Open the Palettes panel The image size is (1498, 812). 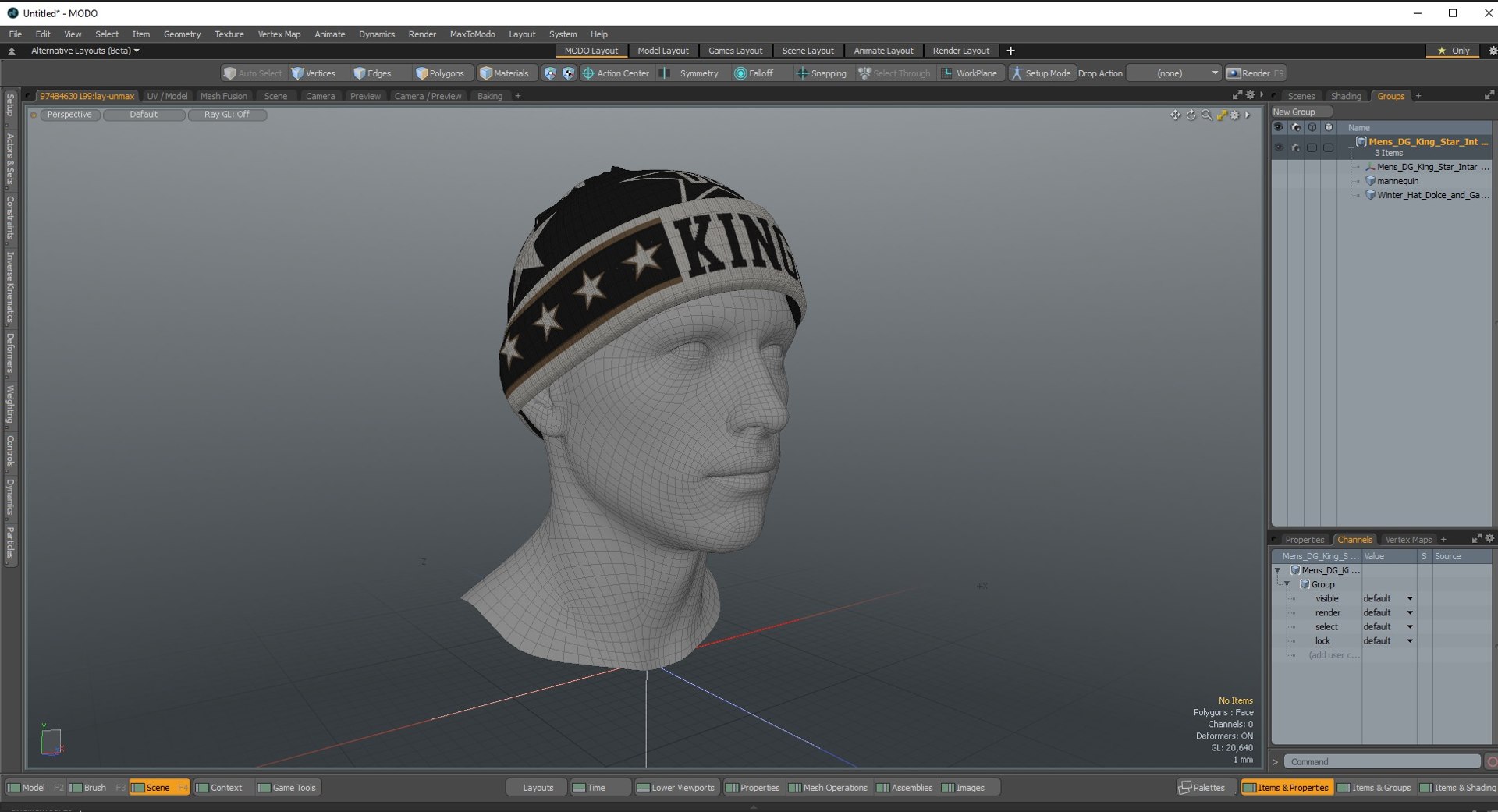point(1202,788)
